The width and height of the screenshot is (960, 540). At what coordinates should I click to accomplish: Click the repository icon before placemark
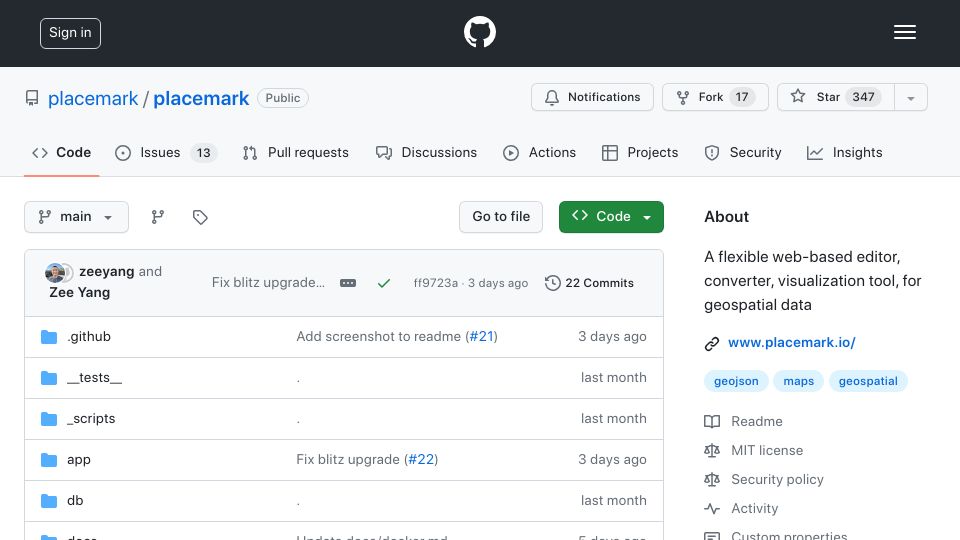click(32, 98)
